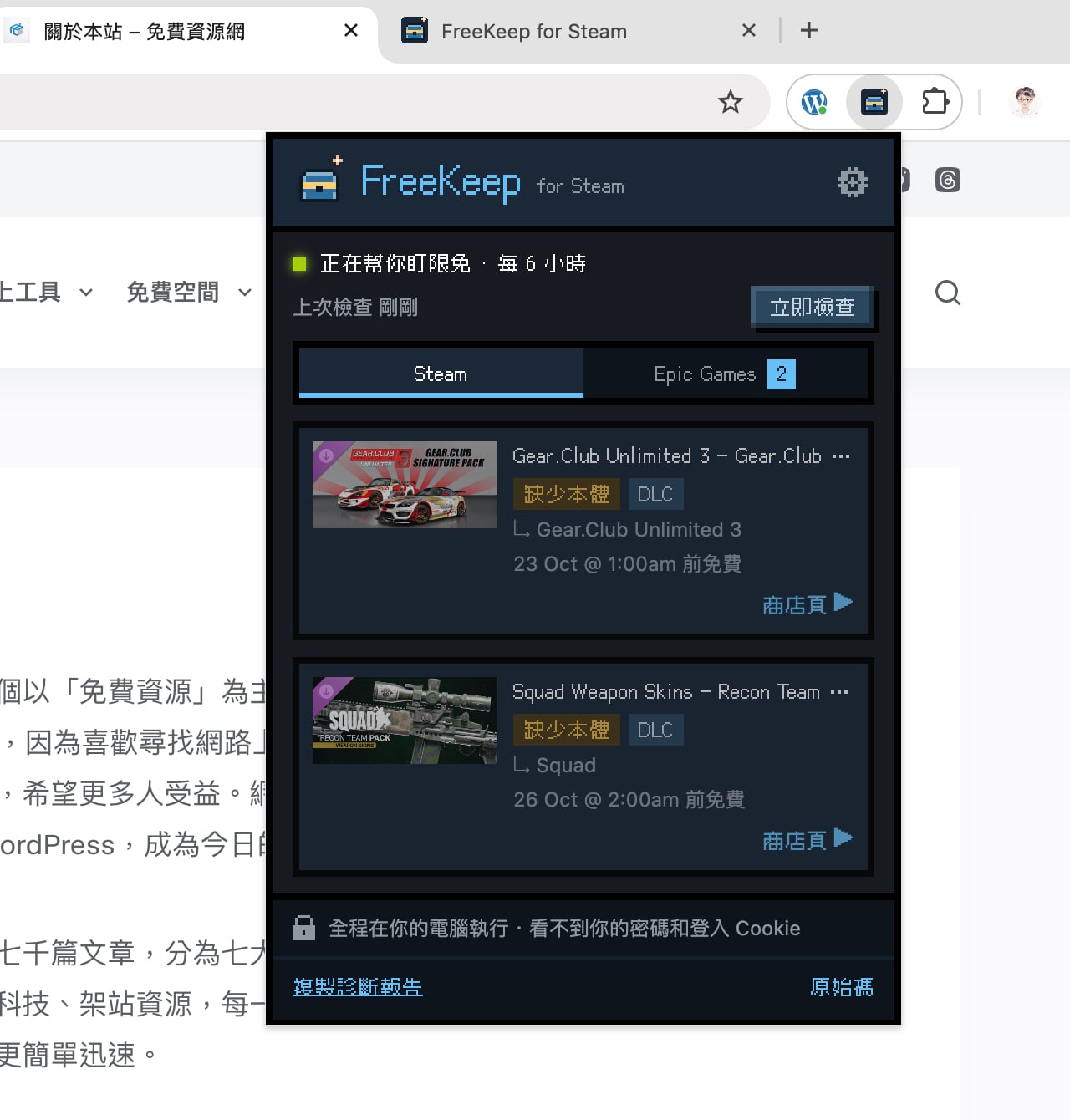
Task: Switch to the Epic Games tab
Action: tap(725, 374)
